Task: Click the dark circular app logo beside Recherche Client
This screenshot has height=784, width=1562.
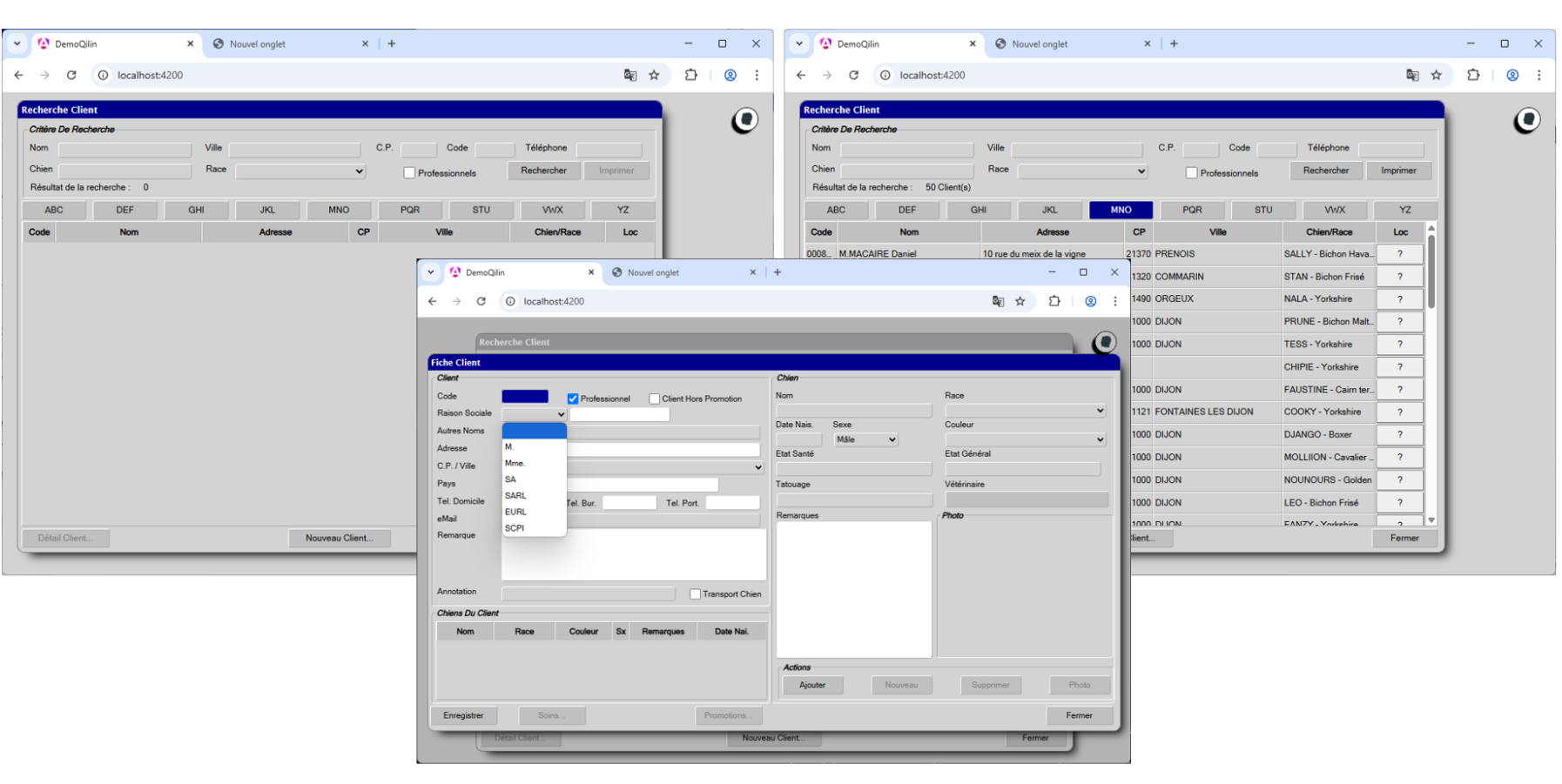Action: [x=744, y=120]
